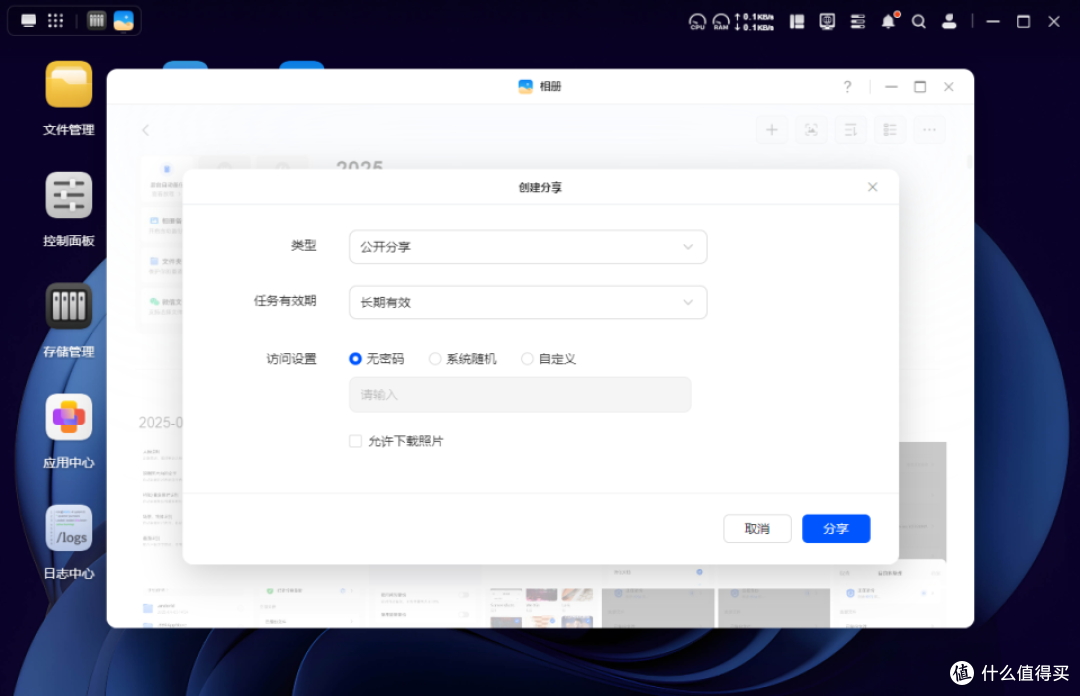The width and height of the screenshot is (1080, 696).
Task: Select the 自定义 radio option
Action: click(x=527, y=359)
